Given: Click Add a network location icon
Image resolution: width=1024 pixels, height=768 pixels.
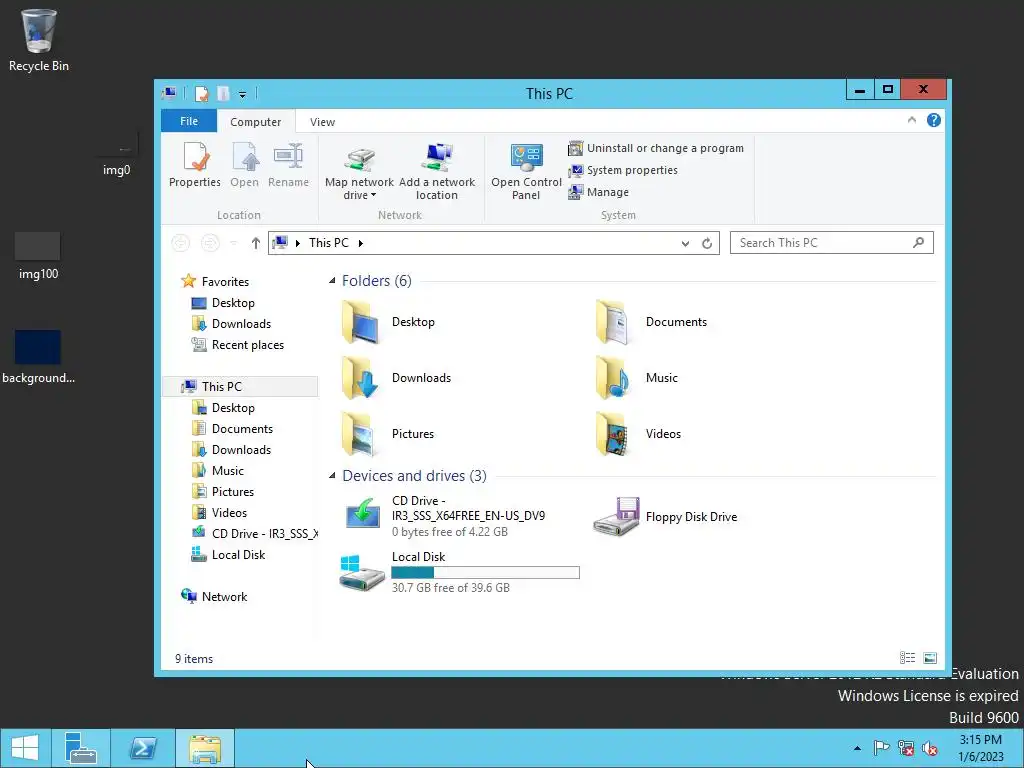Looking at the screenshot, I should (x=437, y=158).
